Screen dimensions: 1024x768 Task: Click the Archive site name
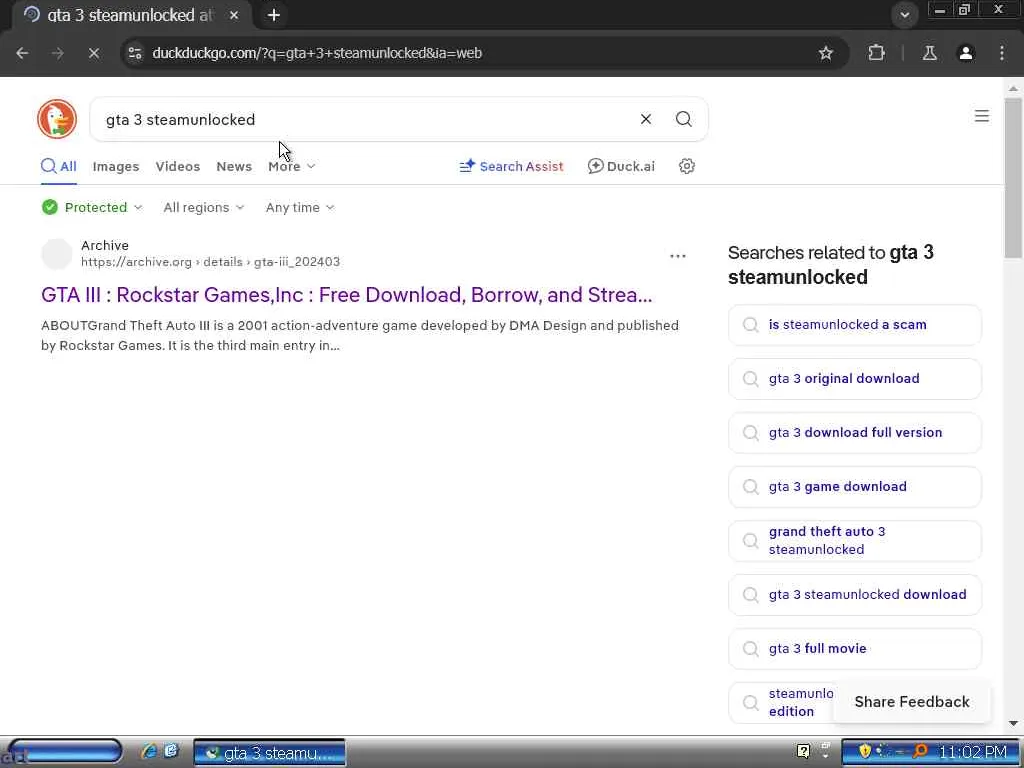click(x=104, y=246)
